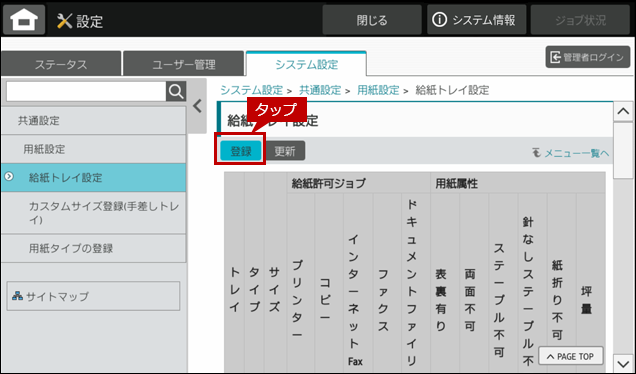Tap the 閉じる button
The height and width of the screenshot is (374, 636).
click(372, 20)
